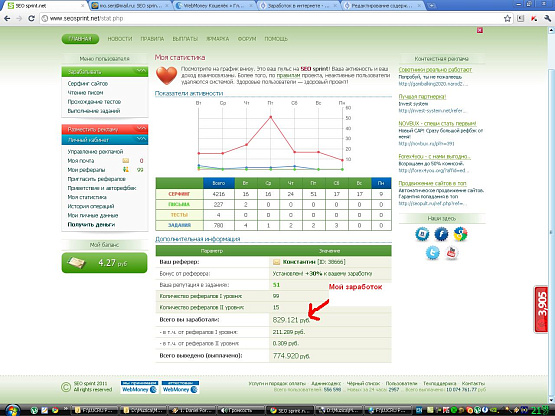
Task: Open Выполнение заданий in sidebar
Action: point(94,111)
